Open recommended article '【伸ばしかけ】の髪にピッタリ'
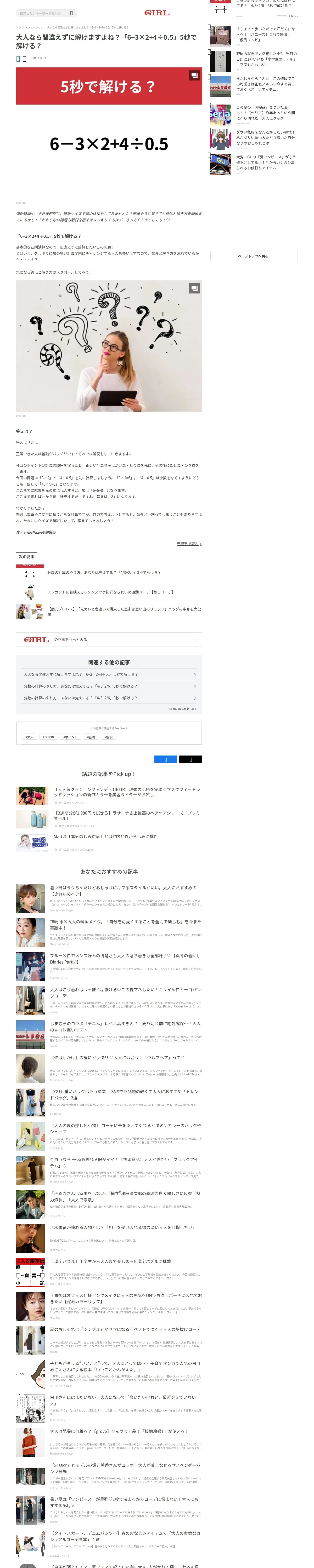314x1568 pixels. (117, 1057)
